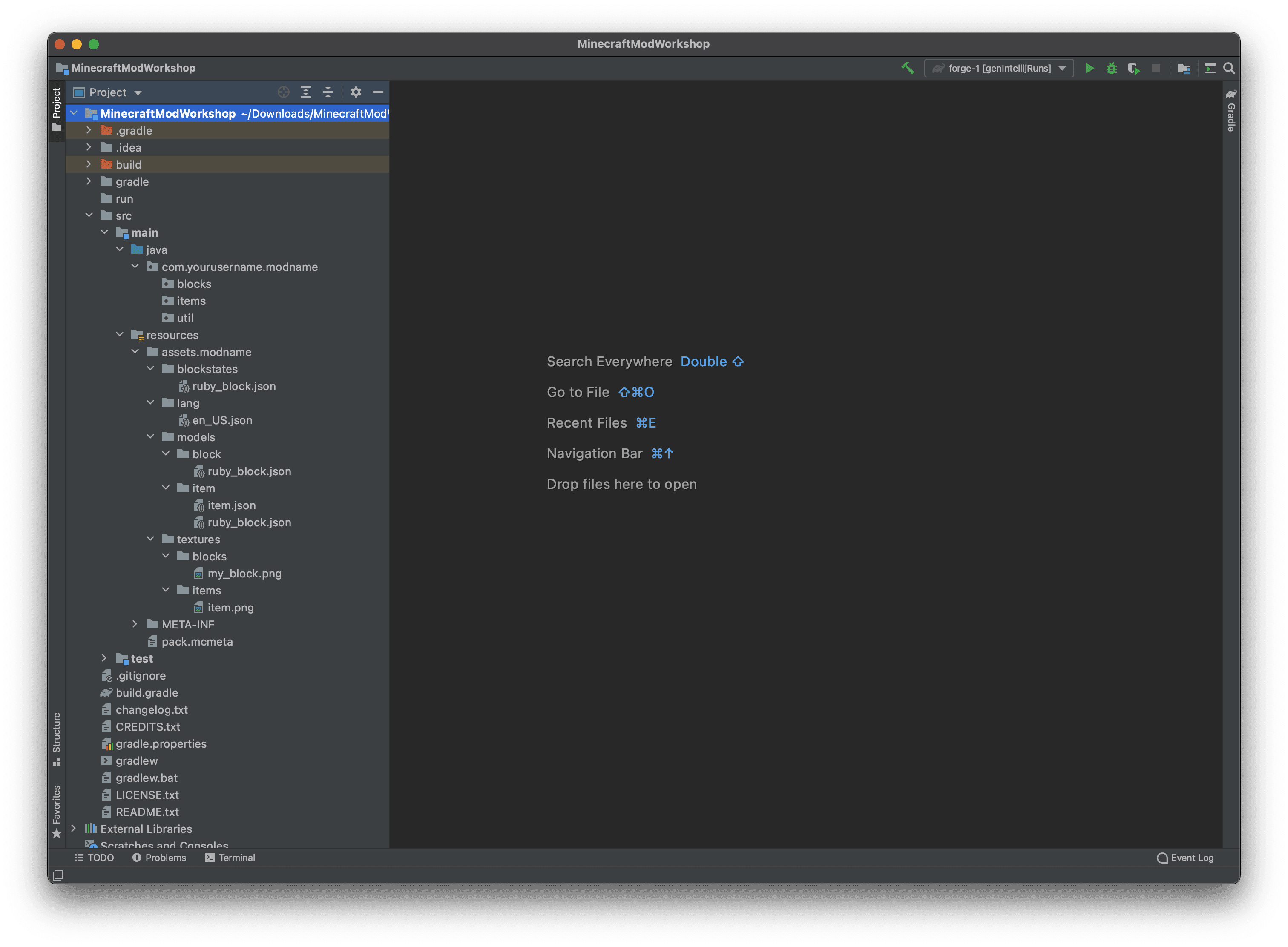
Task: Open the Event Log
Action: click(1185, 858)
